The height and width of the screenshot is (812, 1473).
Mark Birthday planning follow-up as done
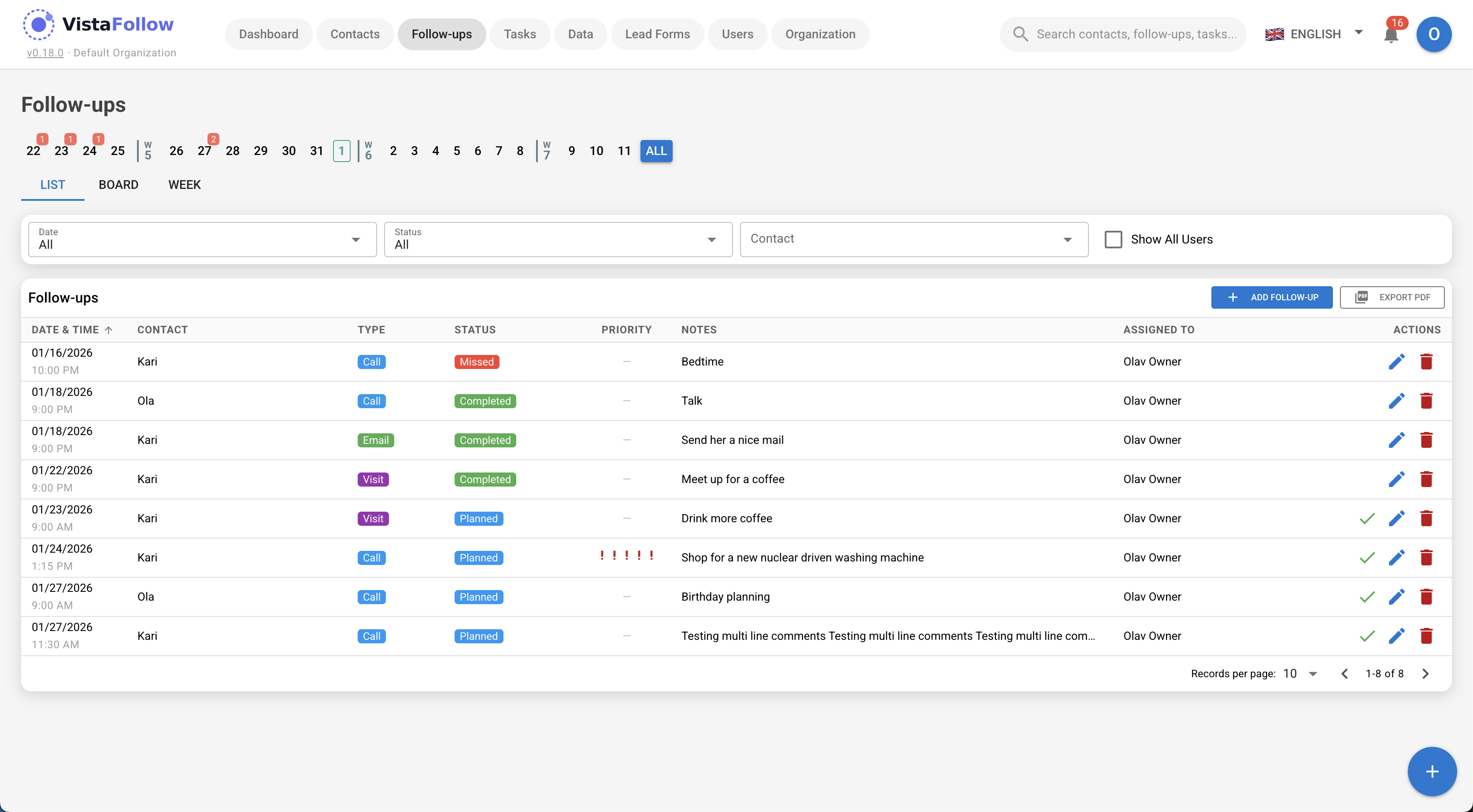tap(1367, 597)
